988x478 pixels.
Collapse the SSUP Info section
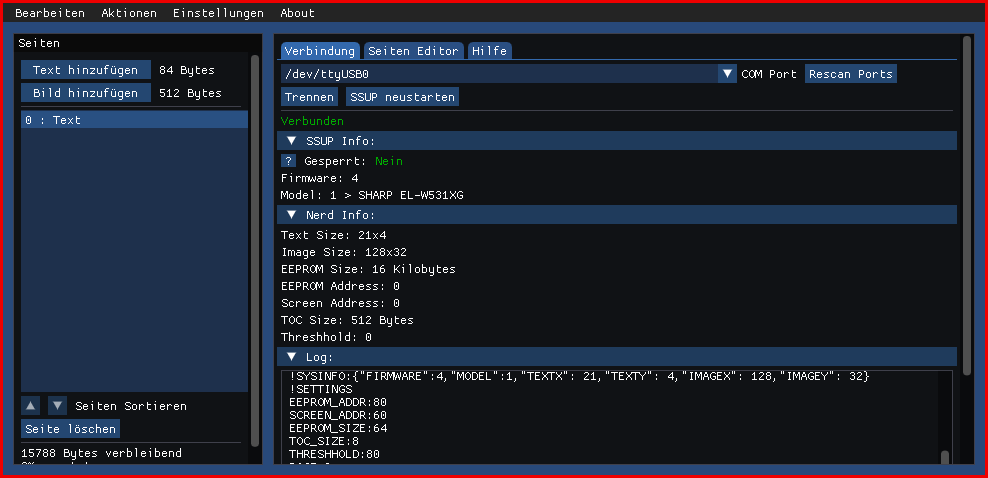(292, 141)
